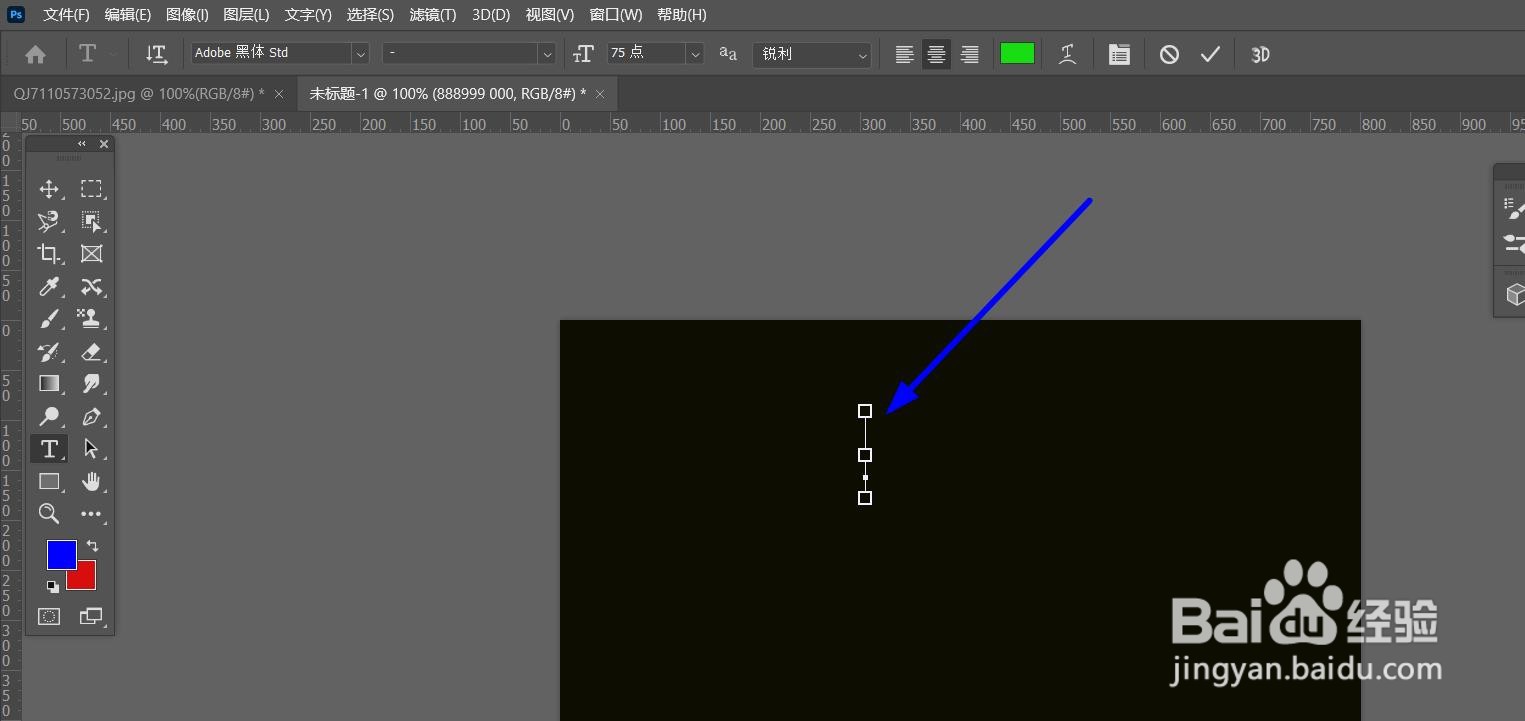
Task: Toggle text orientation
Action: [x=156, y=54]
